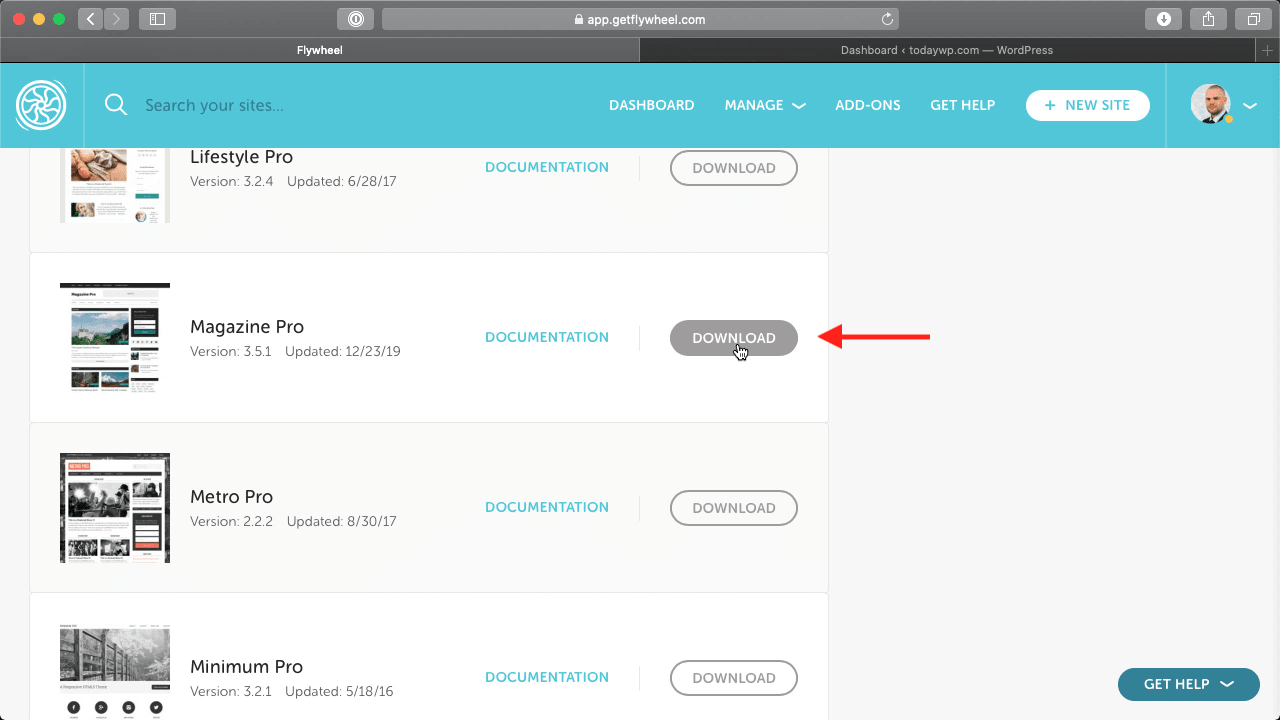
Task: Click the Flywheel logo icon
Action: click(41, 105)
